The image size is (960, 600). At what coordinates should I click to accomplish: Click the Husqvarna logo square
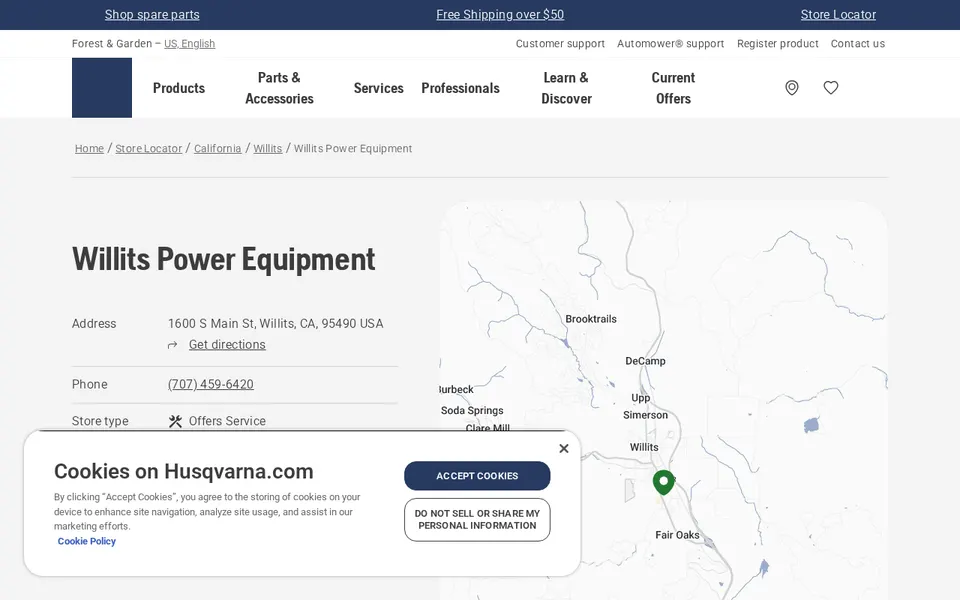(x=102, y=88)
